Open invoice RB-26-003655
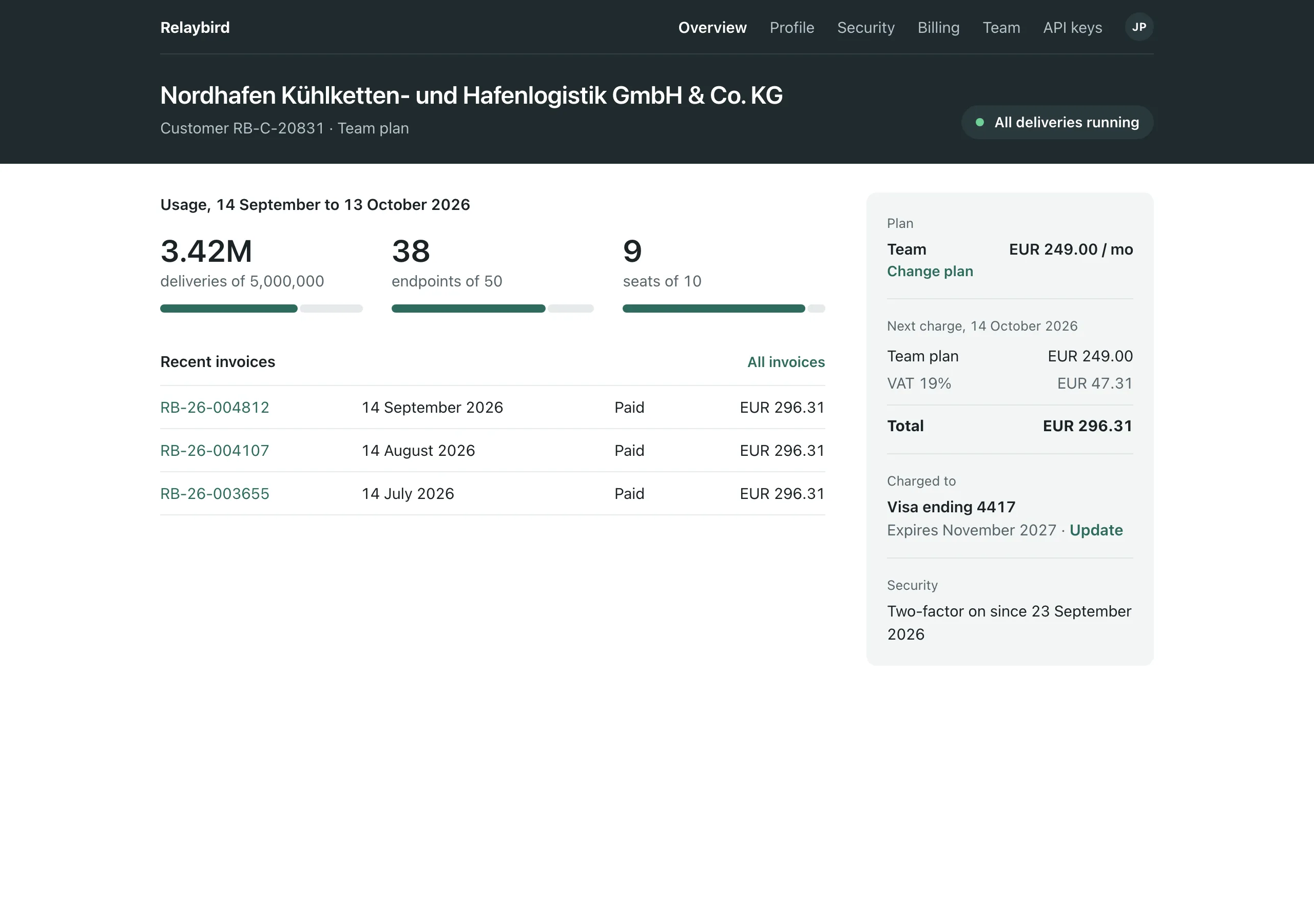Image resolution: width=1314 pixels, height=924 pixels. click(215, 493)
